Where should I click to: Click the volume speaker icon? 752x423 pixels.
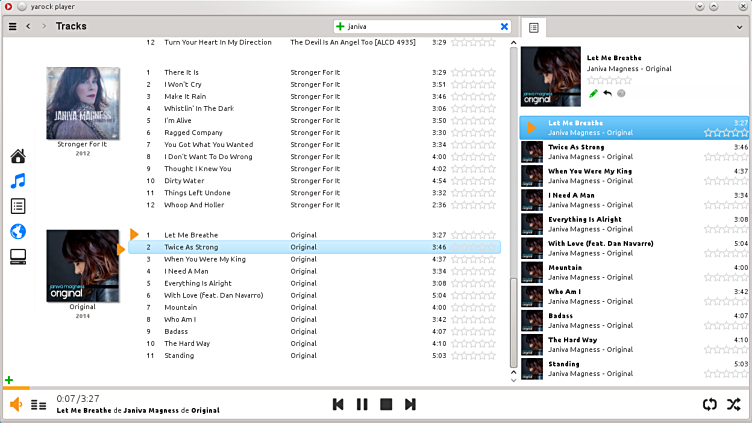click(16, 404)
